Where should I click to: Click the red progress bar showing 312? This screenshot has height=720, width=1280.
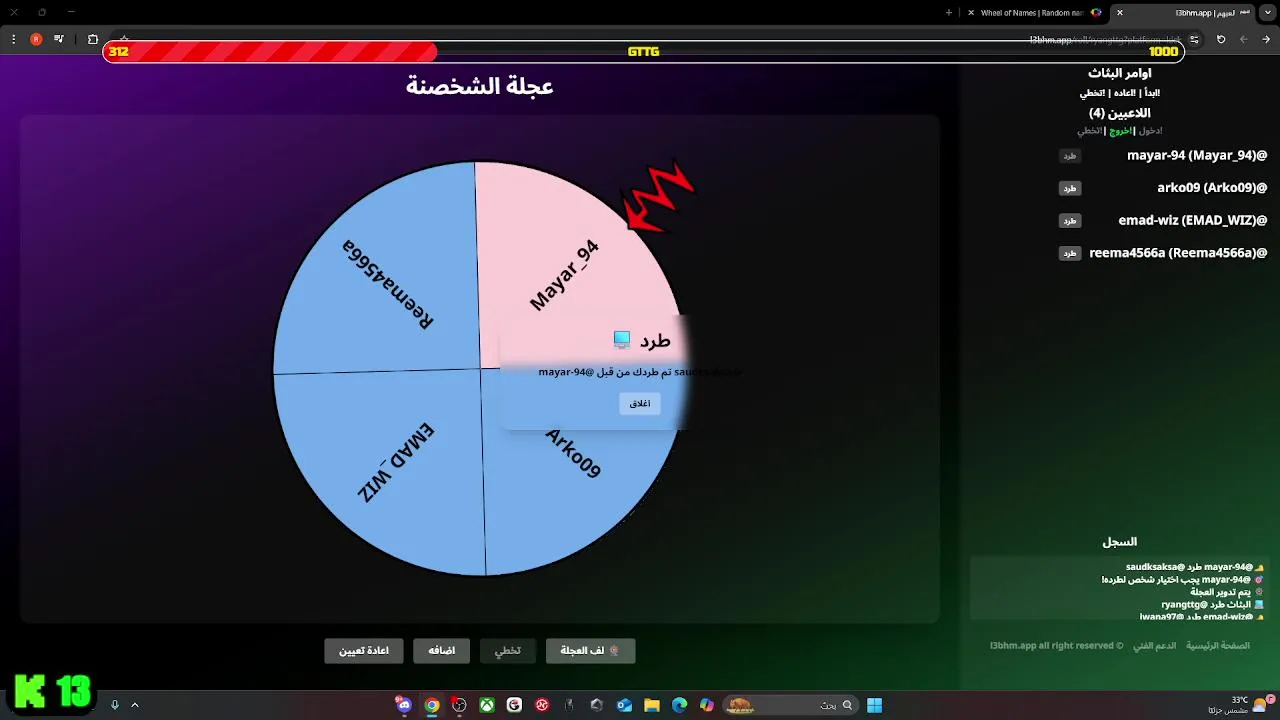coord(270,52)
